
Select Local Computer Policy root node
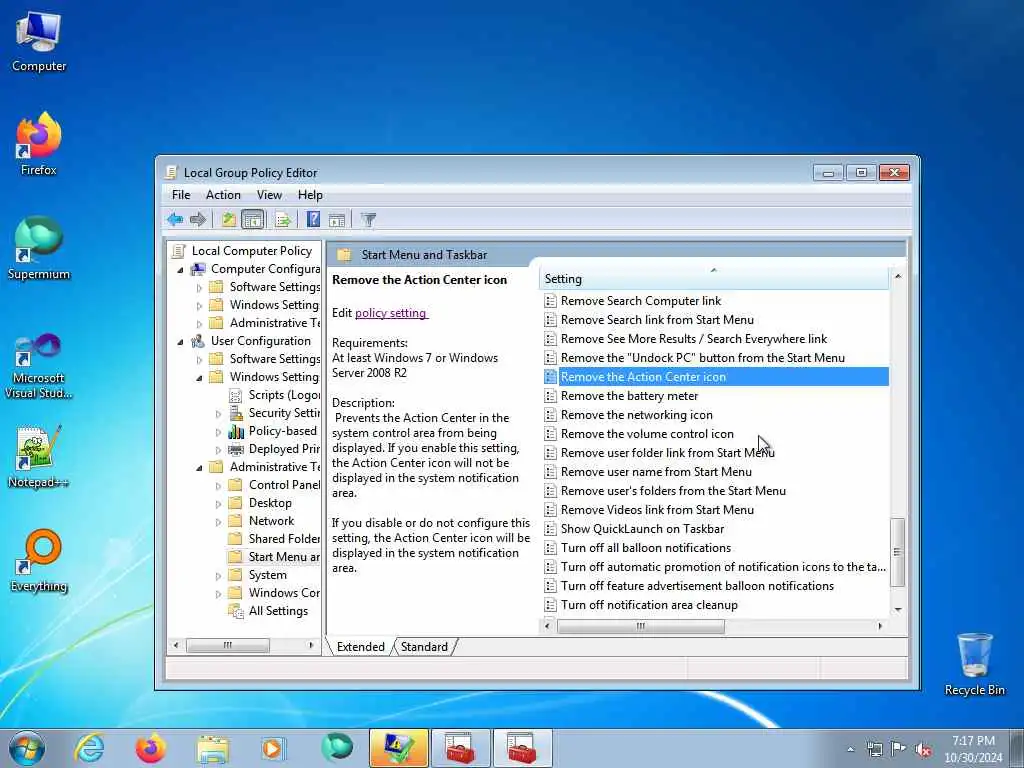pyautogui.click(x=251, y=251)
